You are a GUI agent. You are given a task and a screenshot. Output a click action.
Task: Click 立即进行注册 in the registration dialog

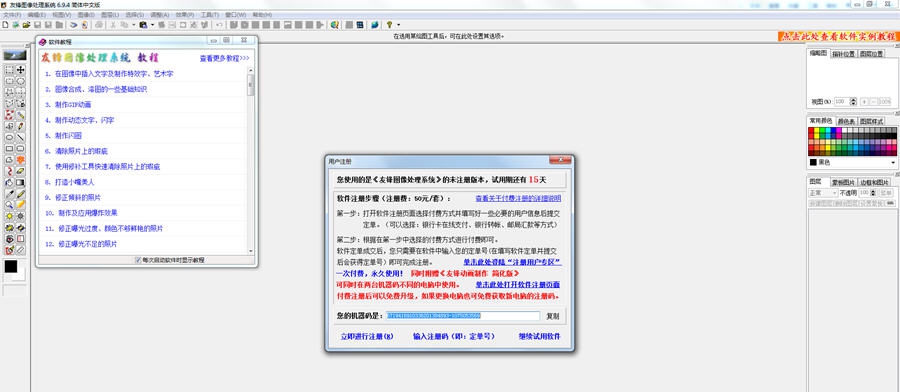[366, 336]
